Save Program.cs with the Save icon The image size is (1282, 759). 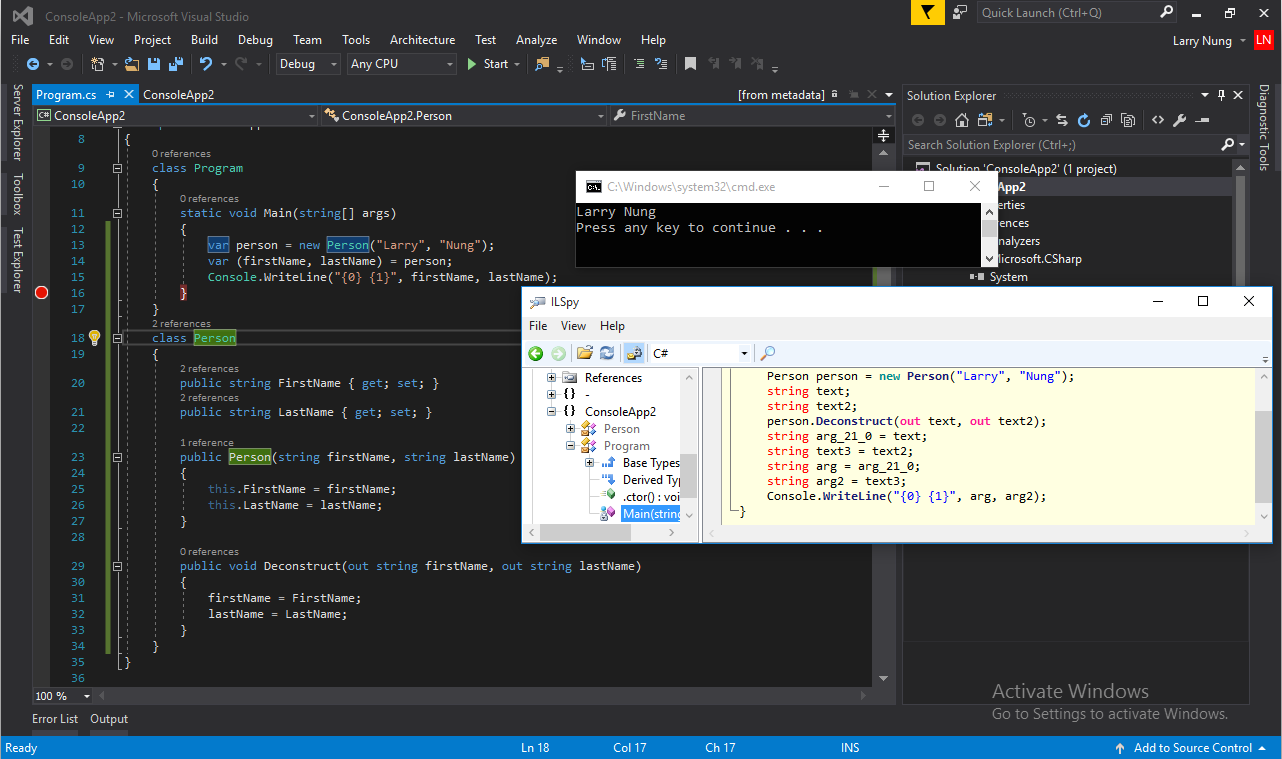click(x=154, y=64)
